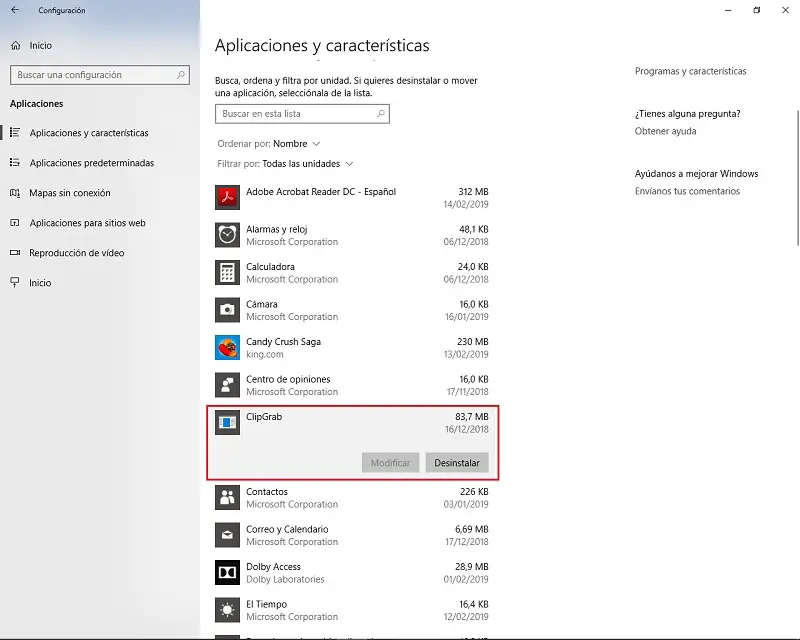Open the home icon next to Inicio
Screen dimensions: 800x640
click(16, 45)
